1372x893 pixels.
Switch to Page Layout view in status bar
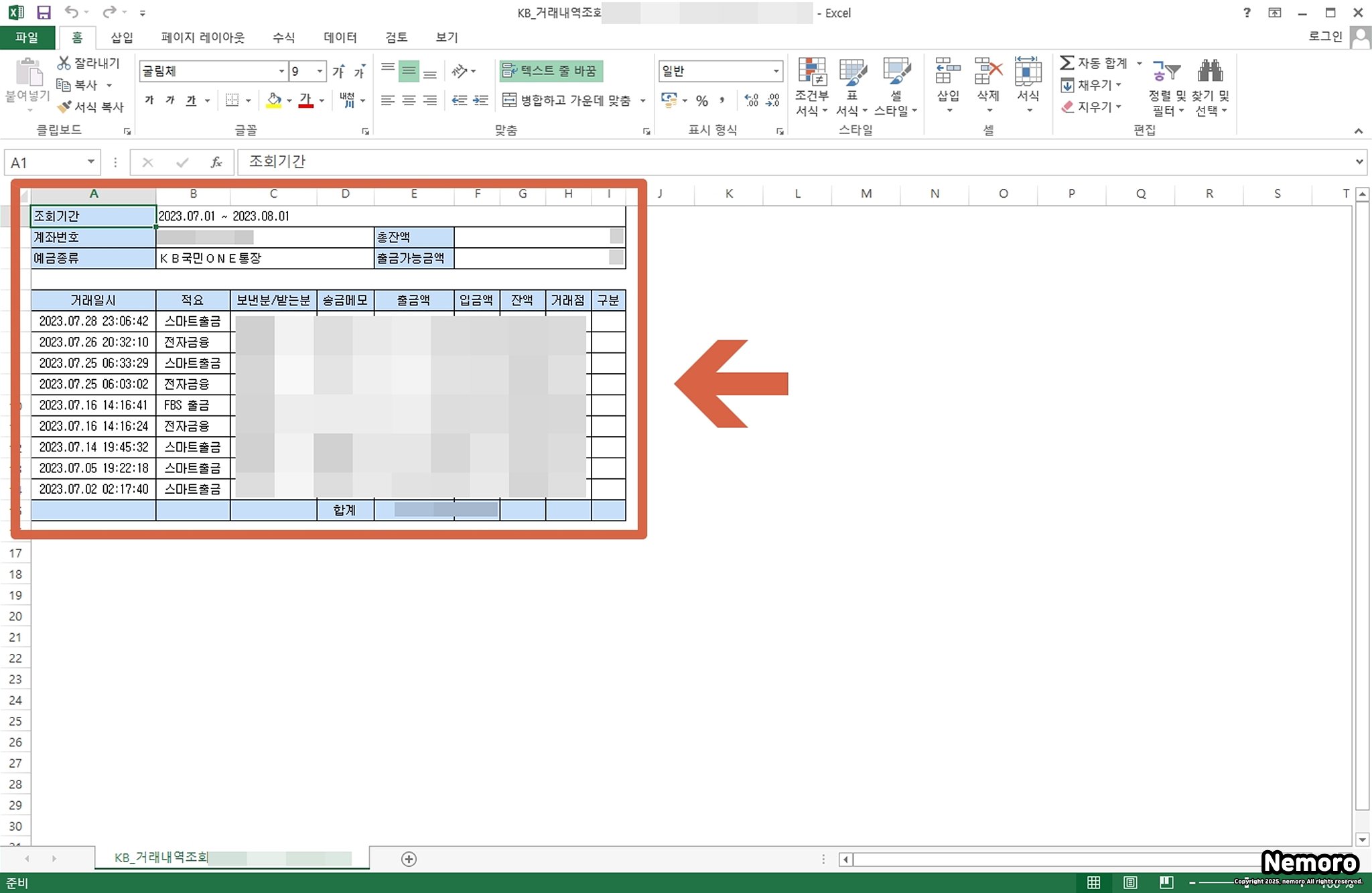[x=1130, y=882]
